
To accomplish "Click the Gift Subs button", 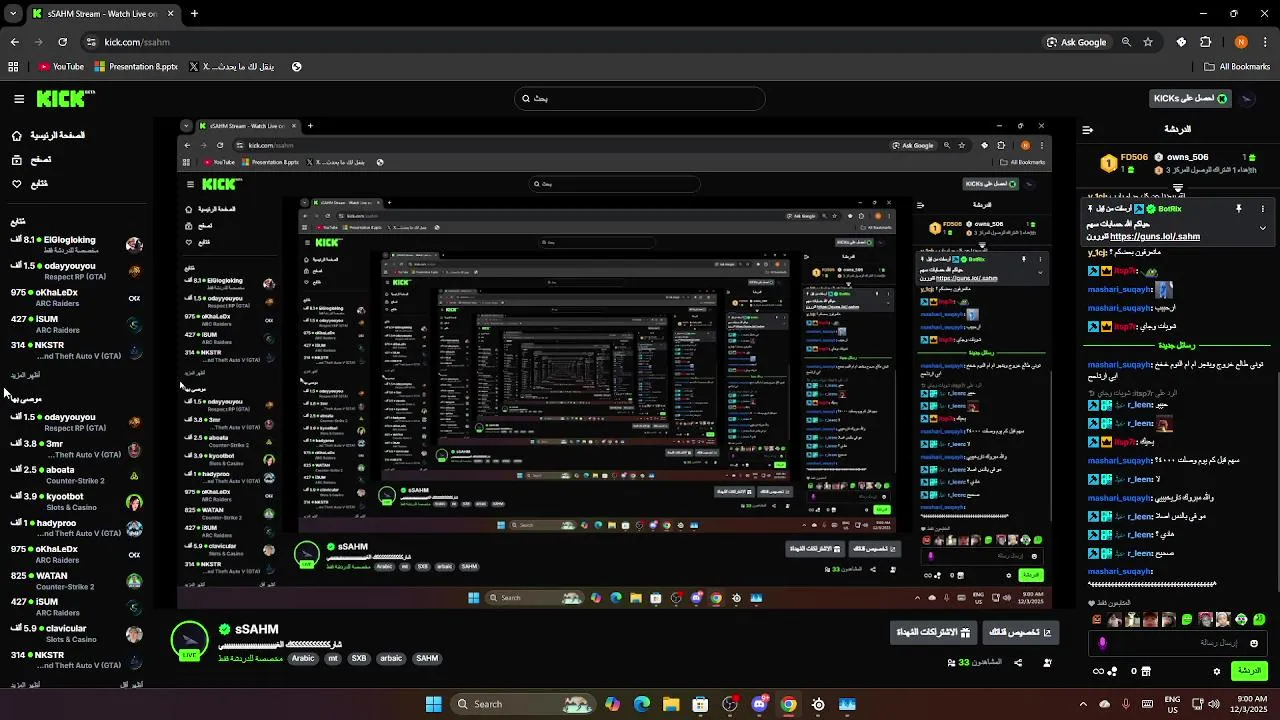I will (934, 632).
